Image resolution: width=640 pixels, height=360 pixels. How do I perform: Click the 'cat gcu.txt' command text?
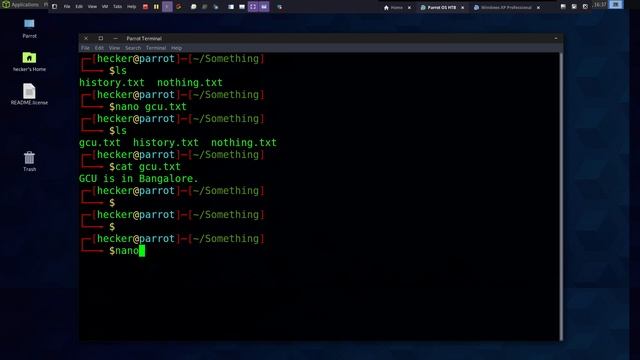[148, 167]
